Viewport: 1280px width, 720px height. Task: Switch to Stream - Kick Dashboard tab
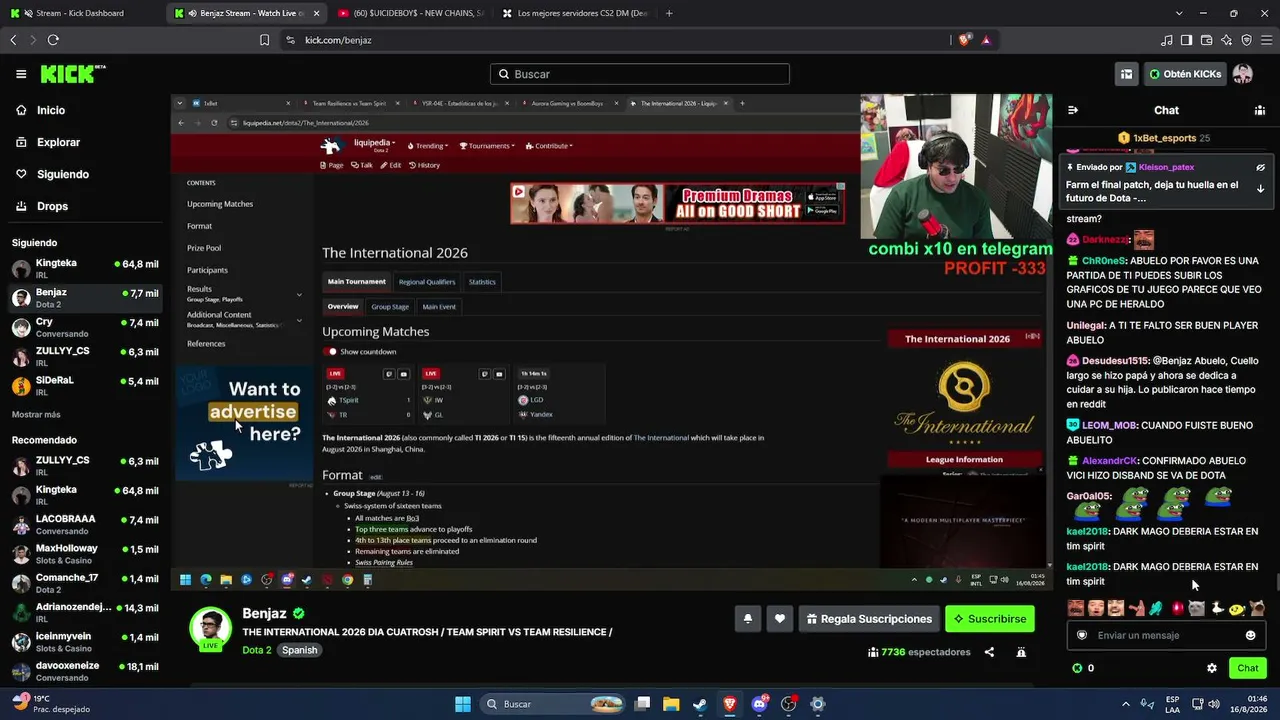[x=82, y=13]
